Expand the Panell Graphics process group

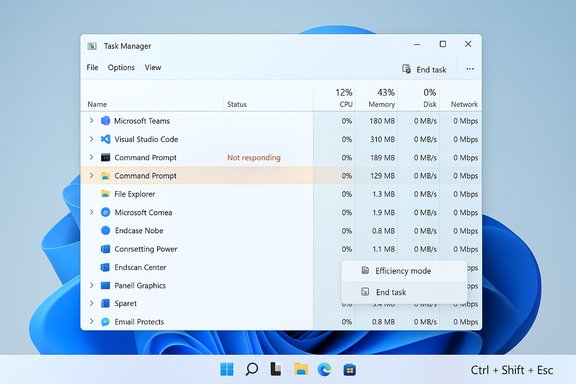pyautogui.click(x=91, y=285)
